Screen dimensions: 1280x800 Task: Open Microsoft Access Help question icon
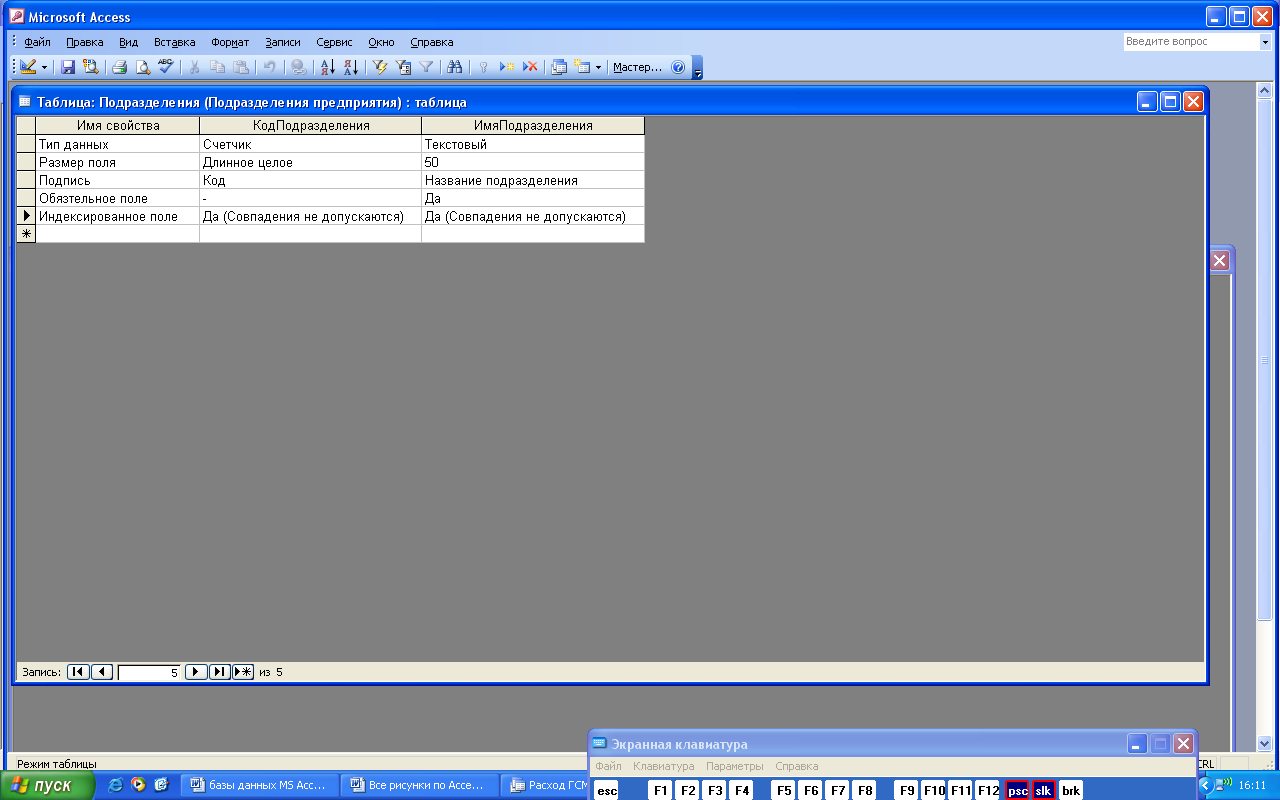[678, 68]
